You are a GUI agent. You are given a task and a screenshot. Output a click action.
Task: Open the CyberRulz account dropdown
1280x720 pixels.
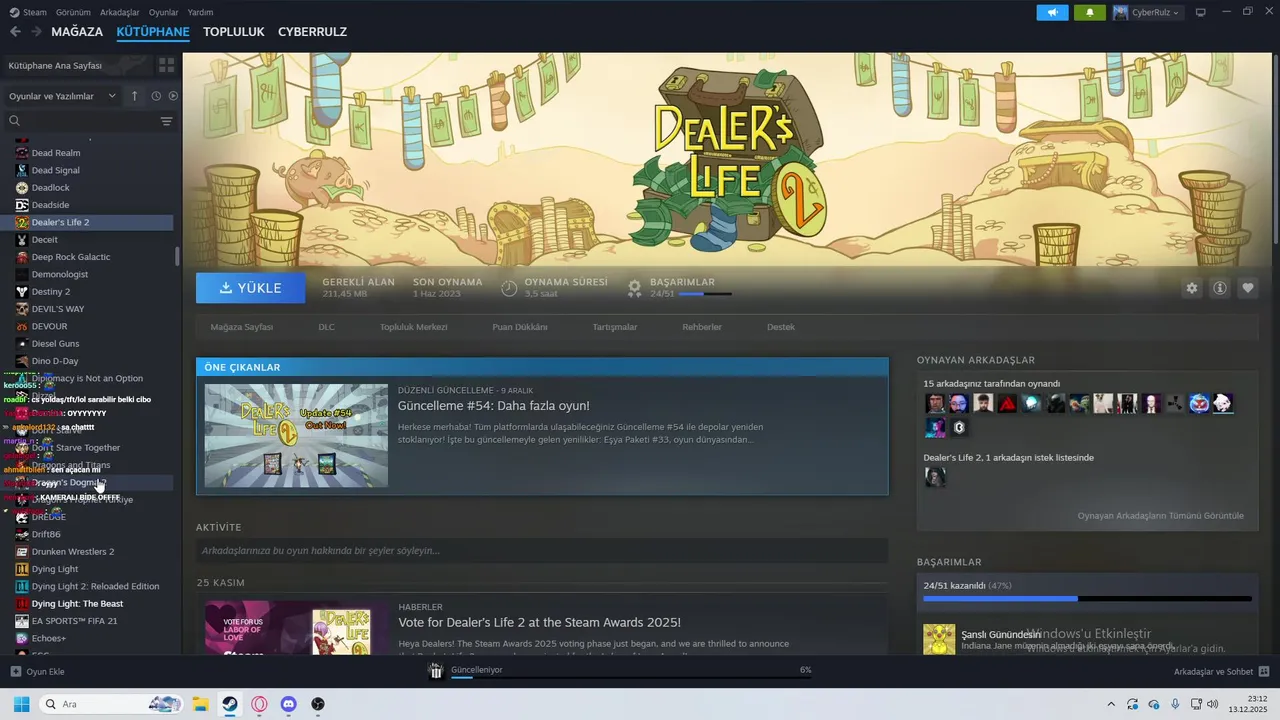(1149, 12)
